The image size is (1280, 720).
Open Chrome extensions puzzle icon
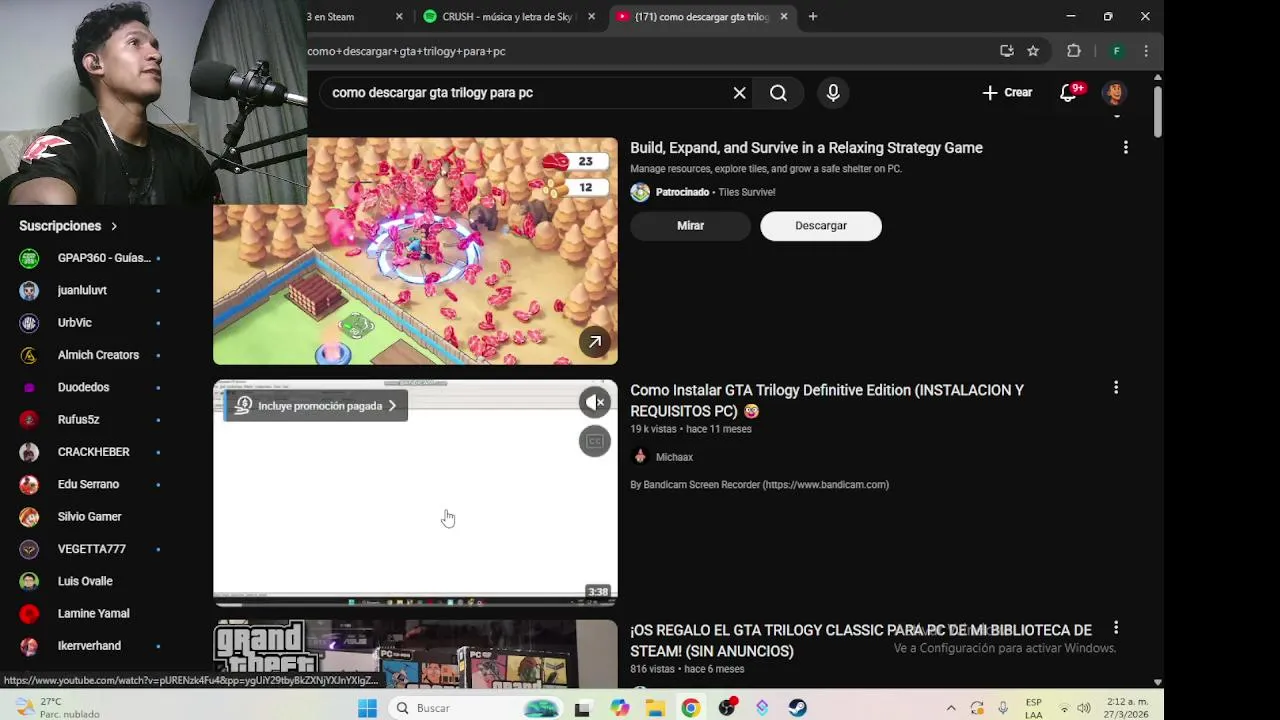[x=1074, y=51]
